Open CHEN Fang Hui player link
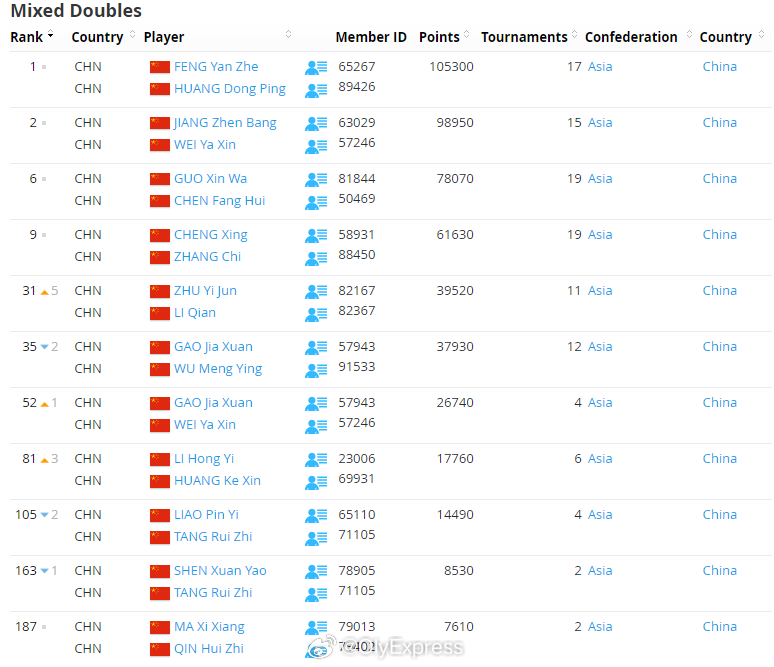774x667 pixels. (219, 201)
